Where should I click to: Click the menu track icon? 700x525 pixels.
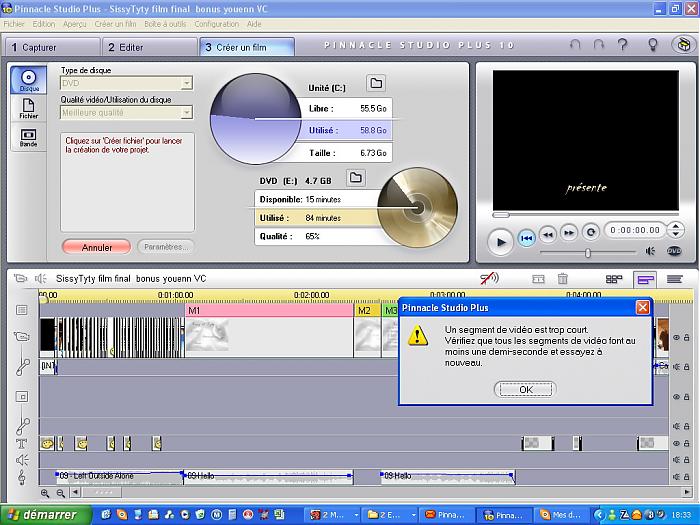tap(21, 310)
